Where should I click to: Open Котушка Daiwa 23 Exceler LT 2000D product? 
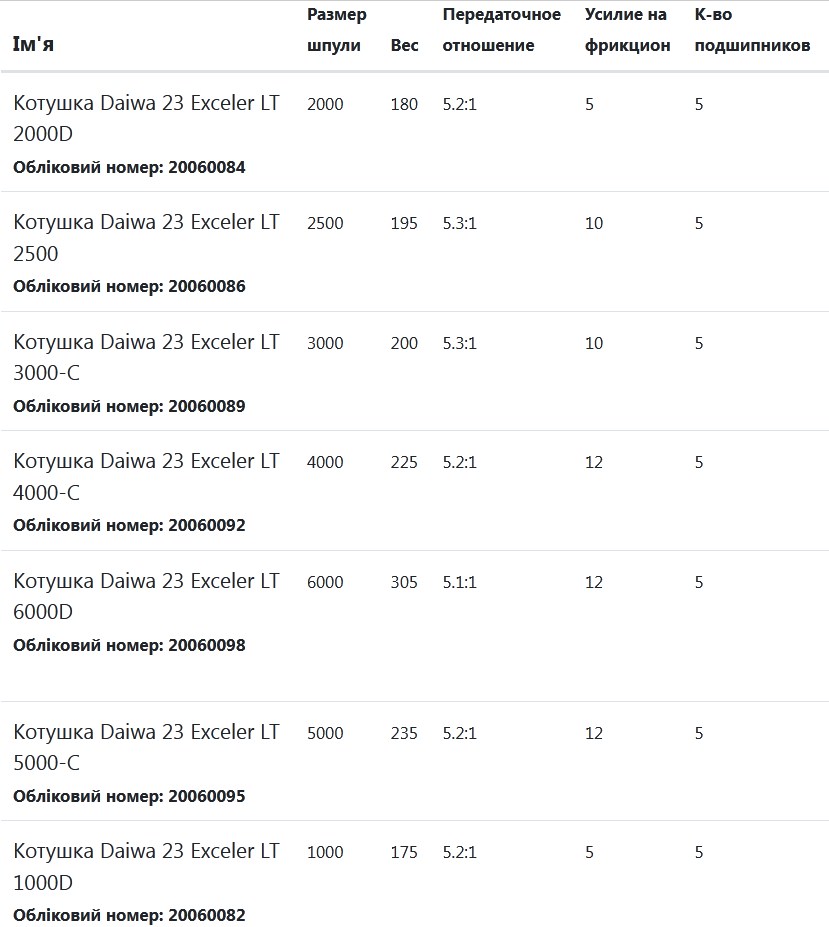[x=146, y=118]
